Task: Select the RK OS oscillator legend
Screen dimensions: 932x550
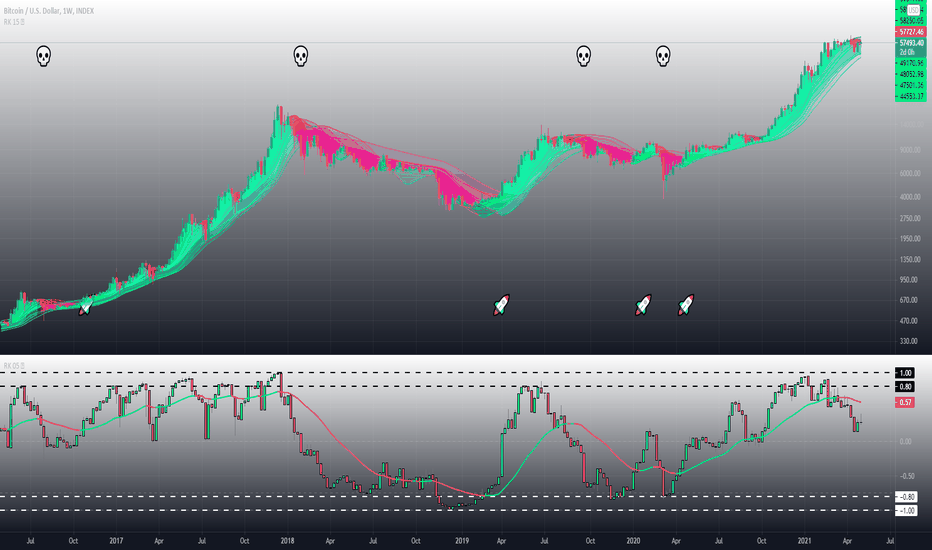Action: pyautogui.click(x=14, y=366)
